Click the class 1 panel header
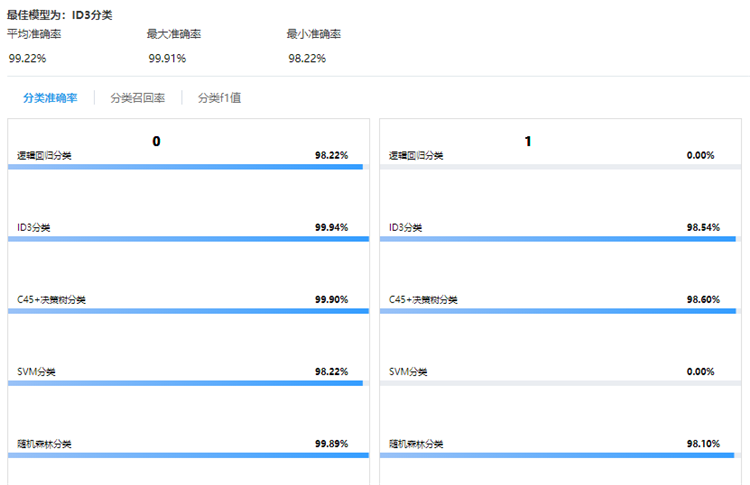This screenshot has height=485, width=750. click(x=528, y=141)
